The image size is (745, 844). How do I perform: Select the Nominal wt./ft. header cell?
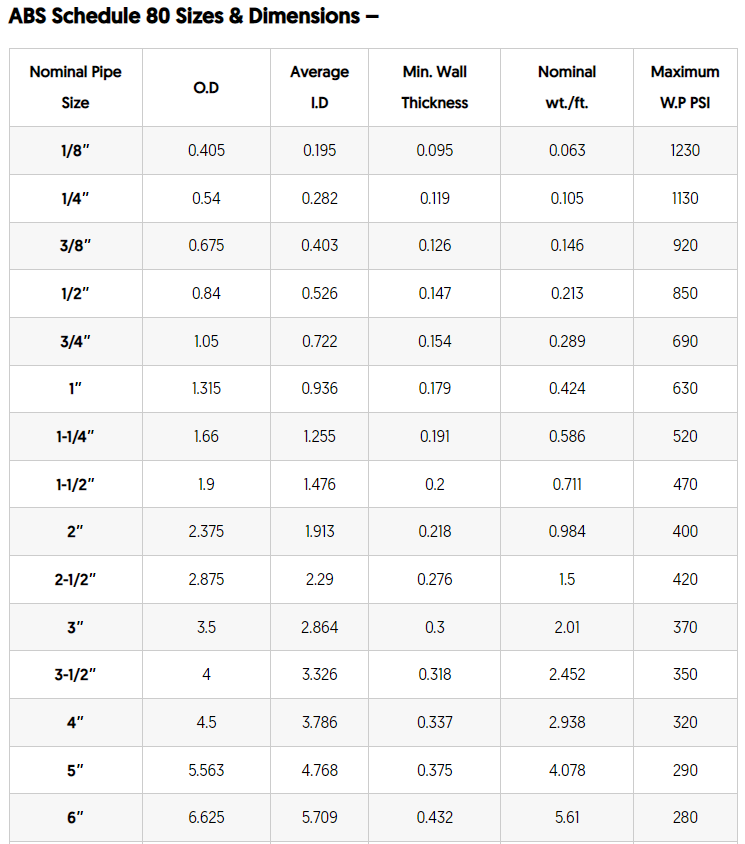[x=567, y=87]
